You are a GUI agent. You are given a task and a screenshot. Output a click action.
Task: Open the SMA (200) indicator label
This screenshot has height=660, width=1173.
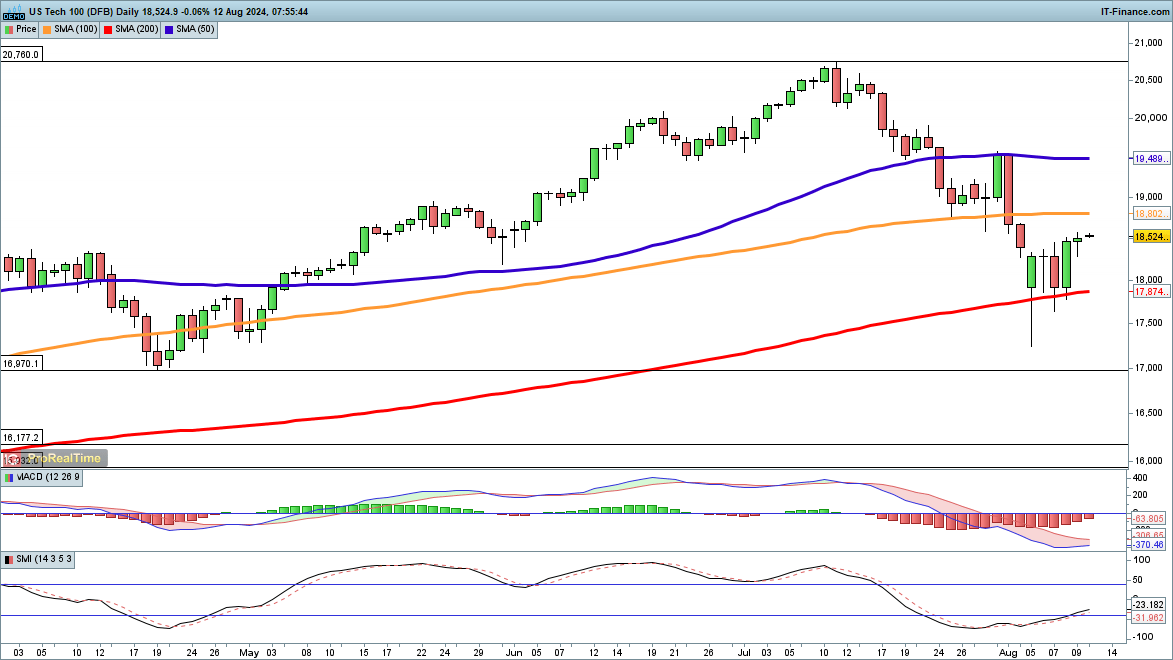point(136,30)
